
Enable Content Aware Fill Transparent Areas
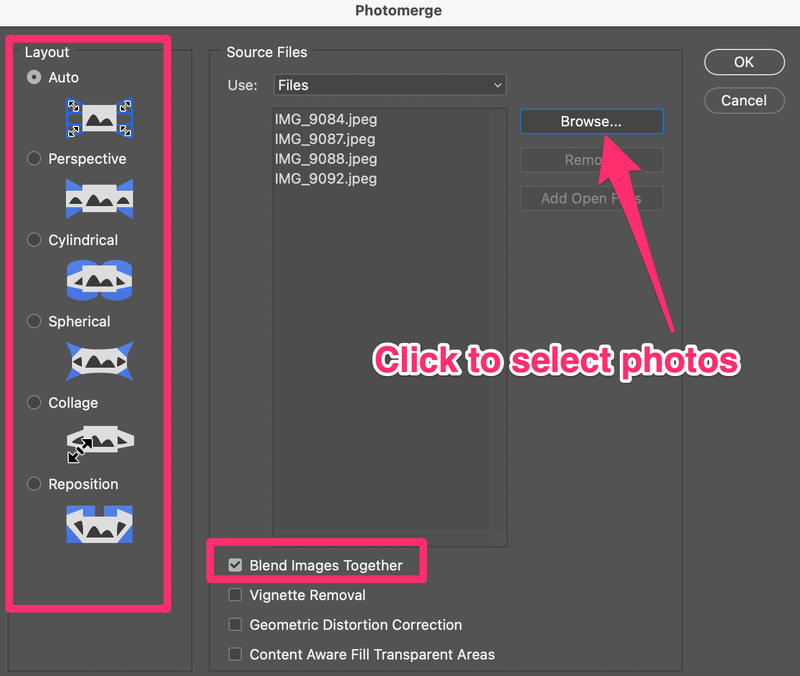[x=236, y=655]
